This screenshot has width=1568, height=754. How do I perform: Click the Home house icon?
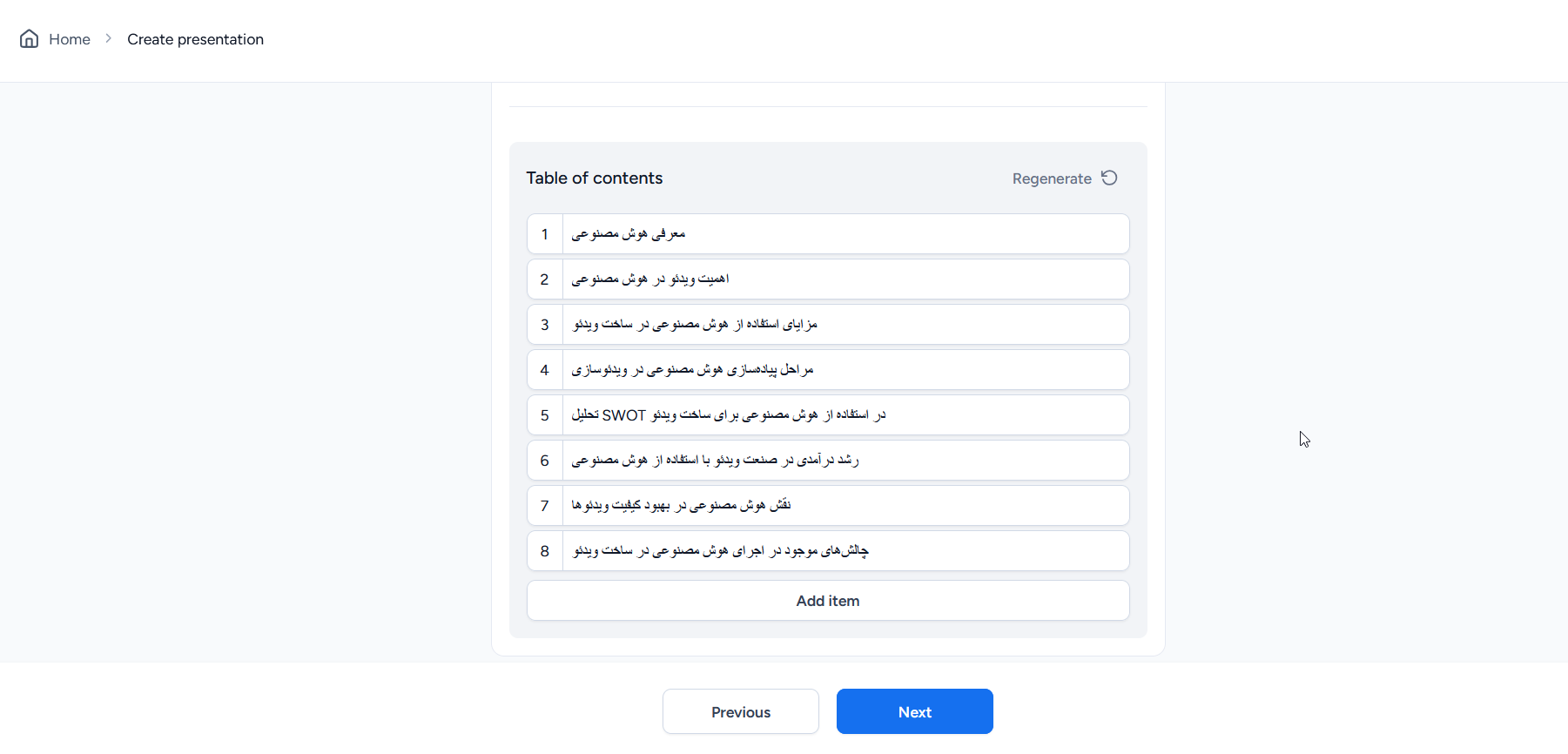click(x=30, y=39)
